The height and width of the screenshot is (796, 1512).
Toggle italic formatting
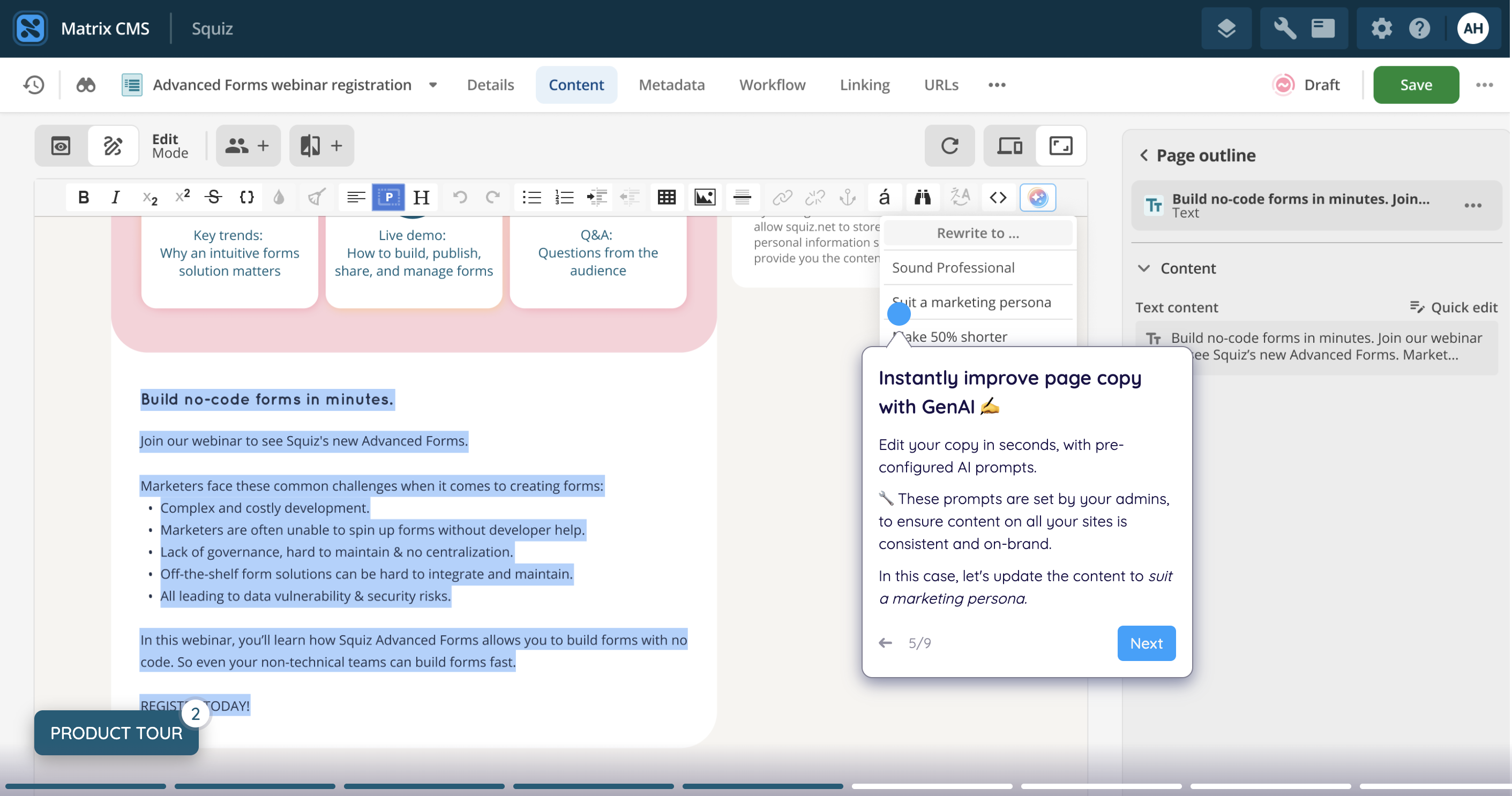116,197
